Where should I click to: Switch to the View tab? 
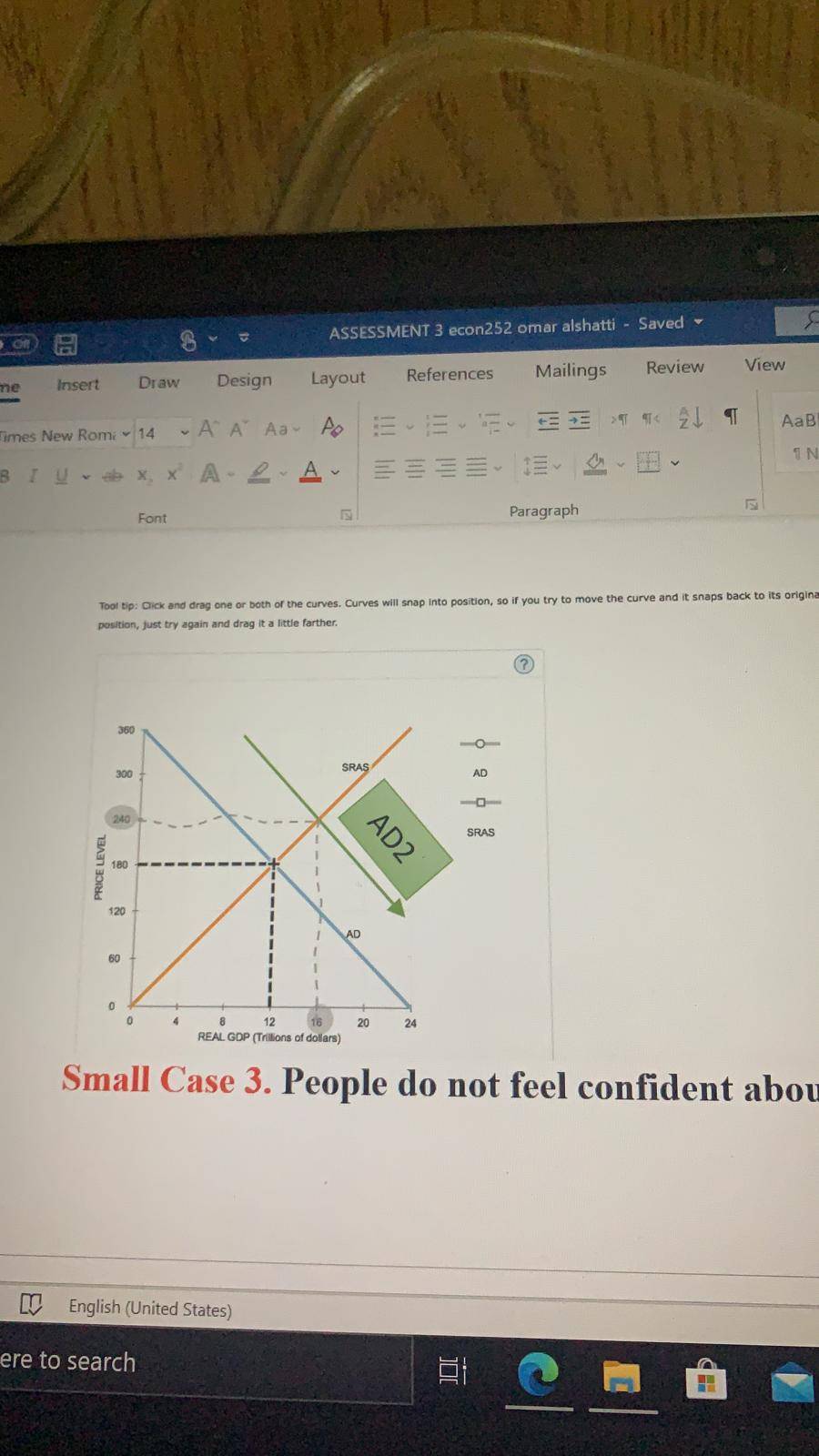tap(764, 364)
